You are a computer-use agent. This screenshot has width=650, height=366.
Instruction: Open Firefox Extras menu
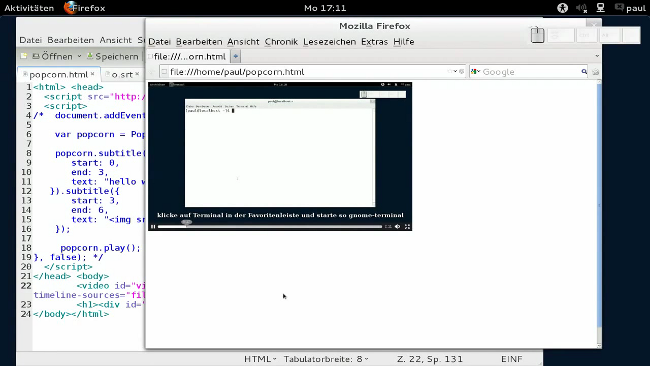(x=374, y=41)
